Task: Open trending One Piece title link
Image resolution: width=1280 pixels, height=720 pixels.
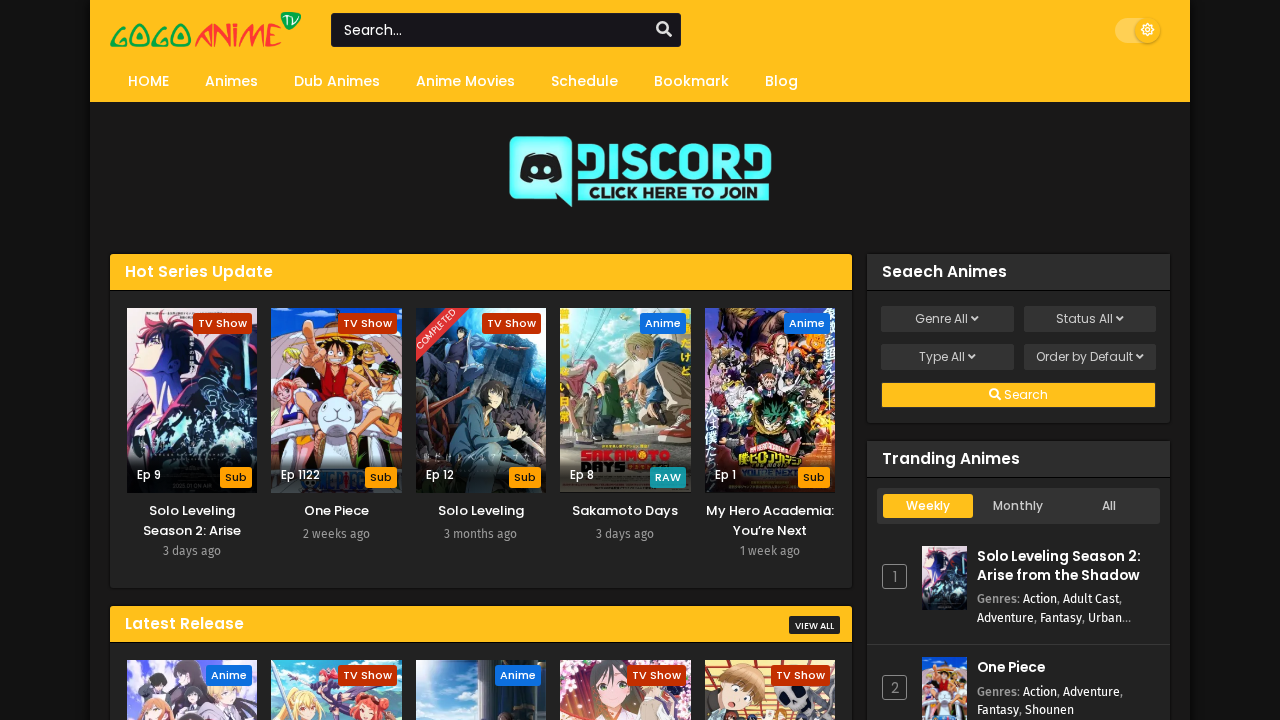Action: tap(1011, 667)
